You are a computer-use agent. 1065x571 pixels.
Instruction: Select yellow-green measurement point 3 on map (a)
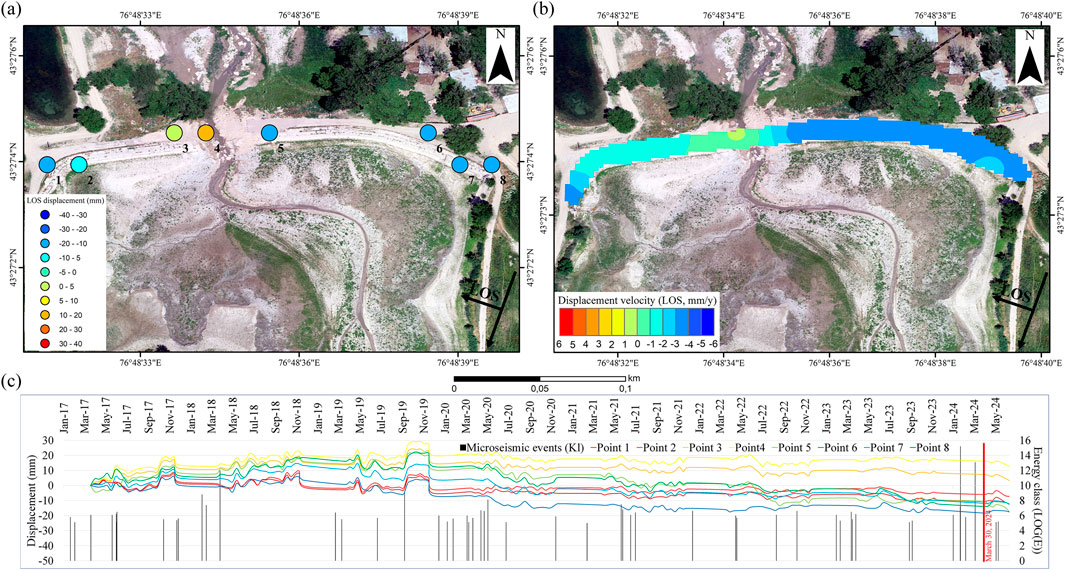point(174,132)
